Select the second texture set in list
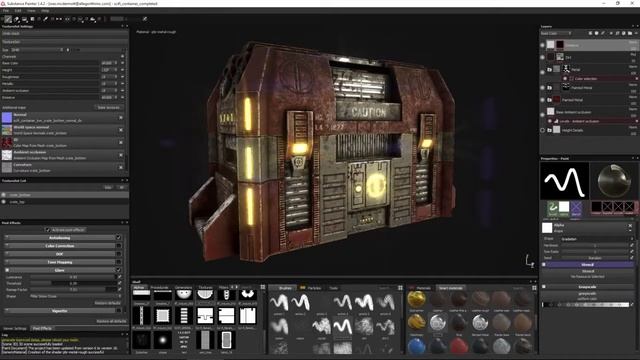Viewport: 640px width, 360px height. click(64, 202)
